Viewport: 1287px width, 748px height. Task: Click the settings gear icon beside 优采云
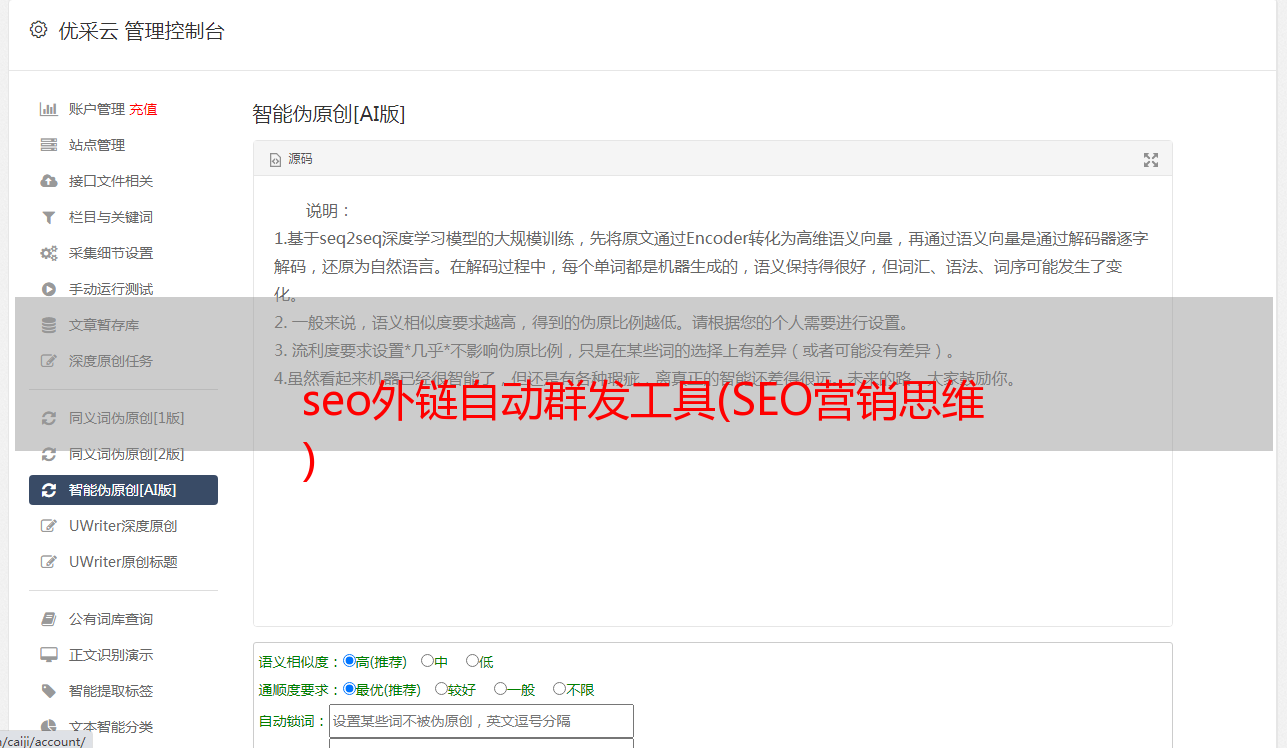[x=38, y=30]
